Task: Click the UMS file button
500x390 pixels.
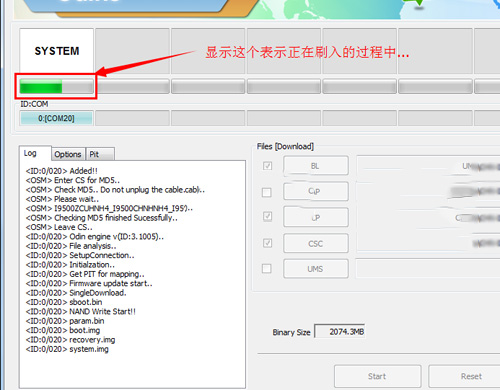Action: pyautogui.click(x=316, y=269)
